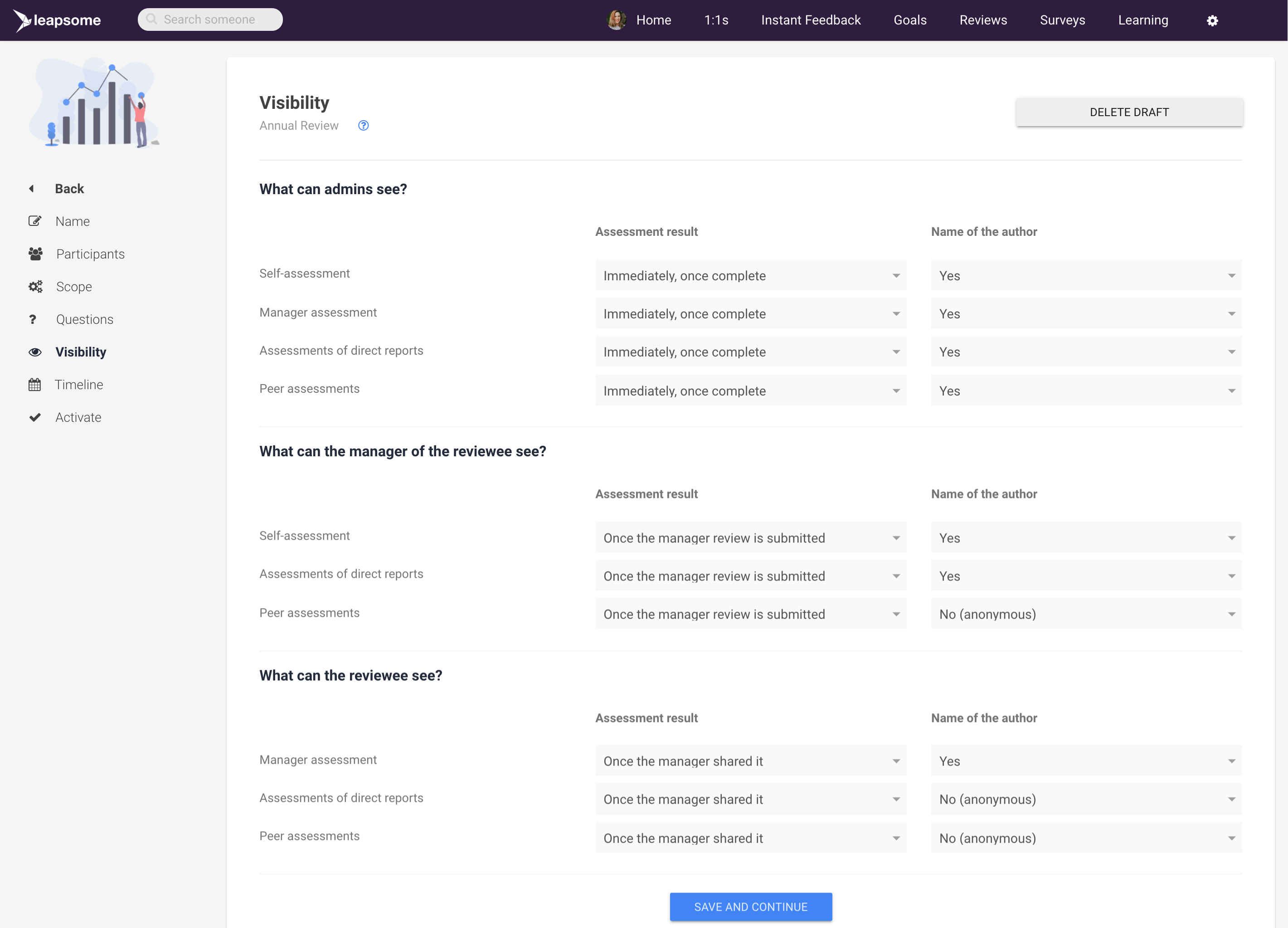Image resolution: width=1288 pixels, height=928 pixels.
Task: Open the 1:1s section
Action: click(716, 20)
